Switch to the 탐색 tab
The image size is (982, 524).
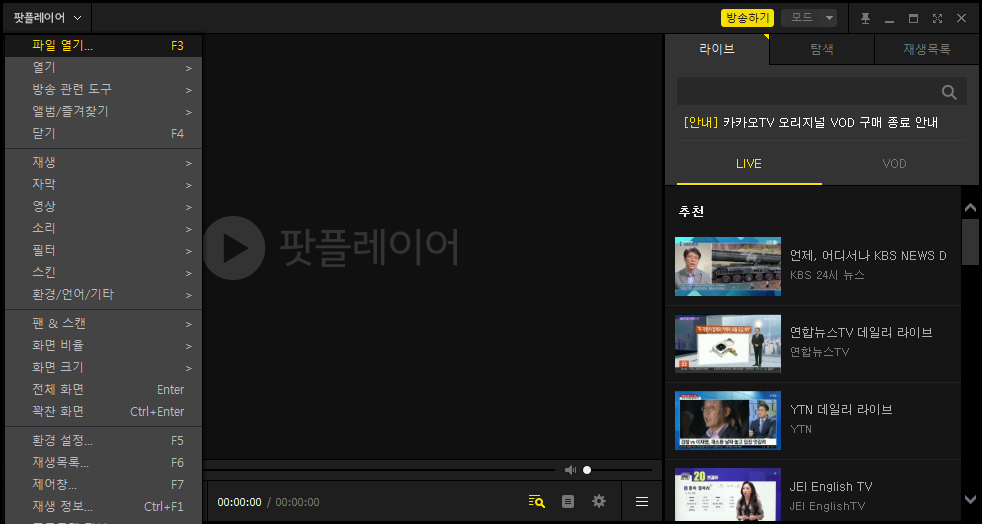coord(822,49)
